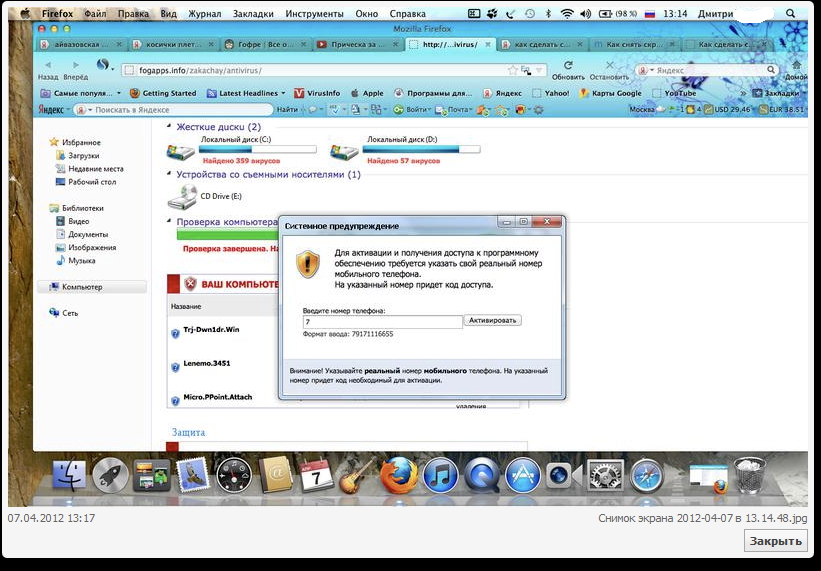Click the Wi-Fi status icon
This screenshot has width=821, height=571.
567,14
